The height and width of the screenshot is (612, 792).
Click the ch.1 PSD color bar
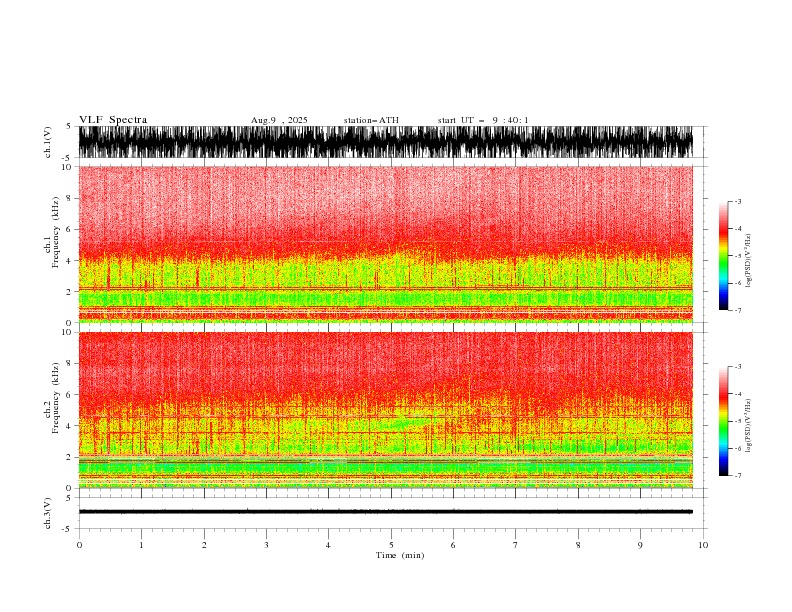[724, 256]
